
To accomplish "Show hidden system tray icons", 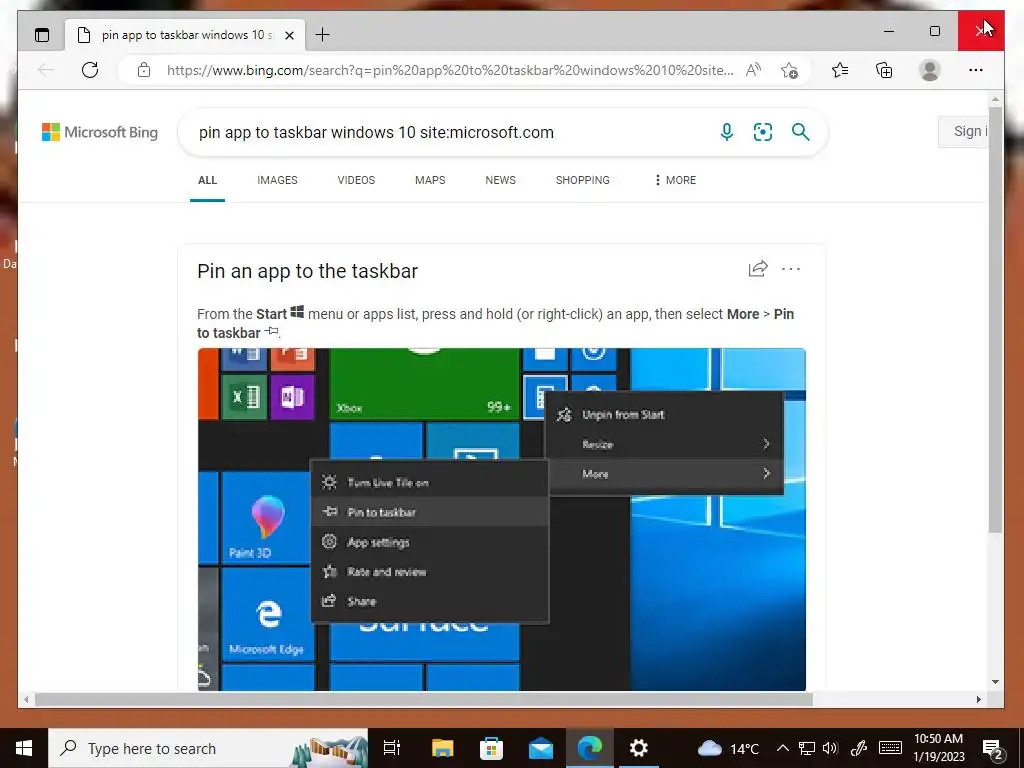I will click(783, 748).
